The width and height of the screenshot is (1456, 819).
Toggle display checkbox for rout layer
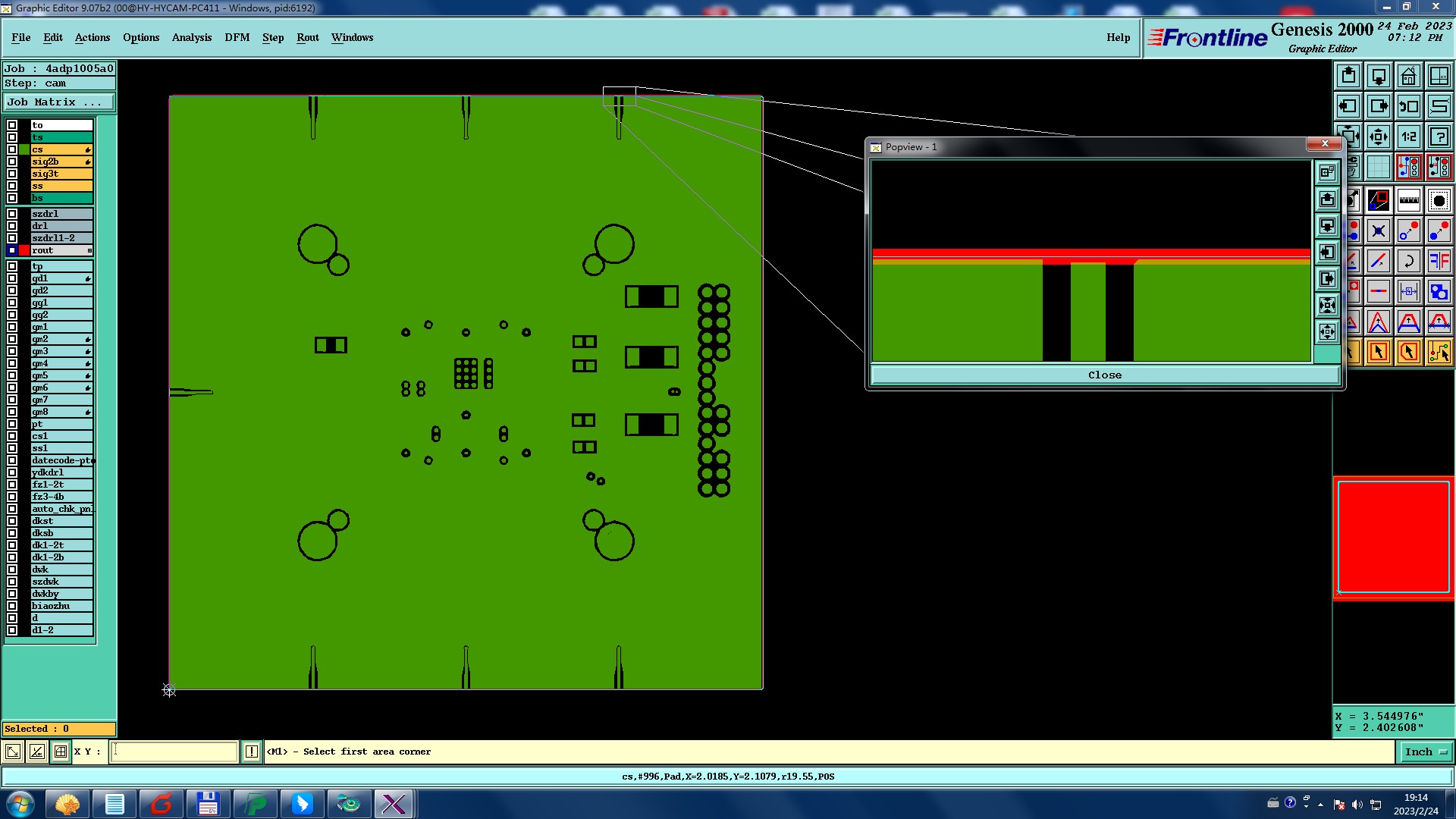tap(12, 250)
